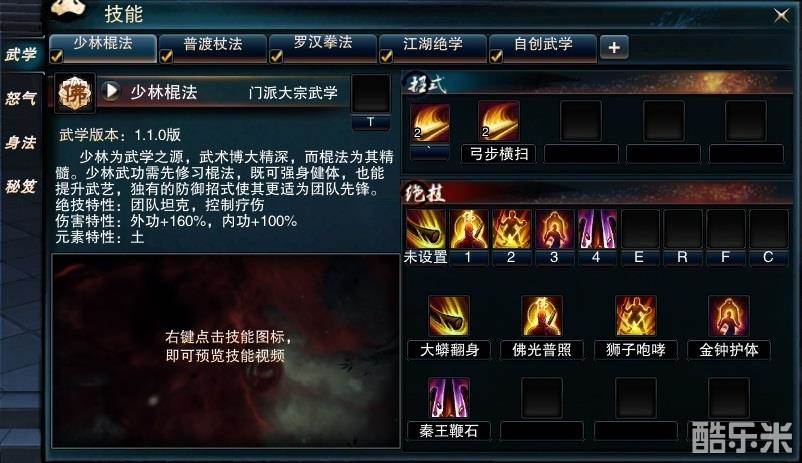Open the 江湖绝学 tab

[x=433, y=48]
